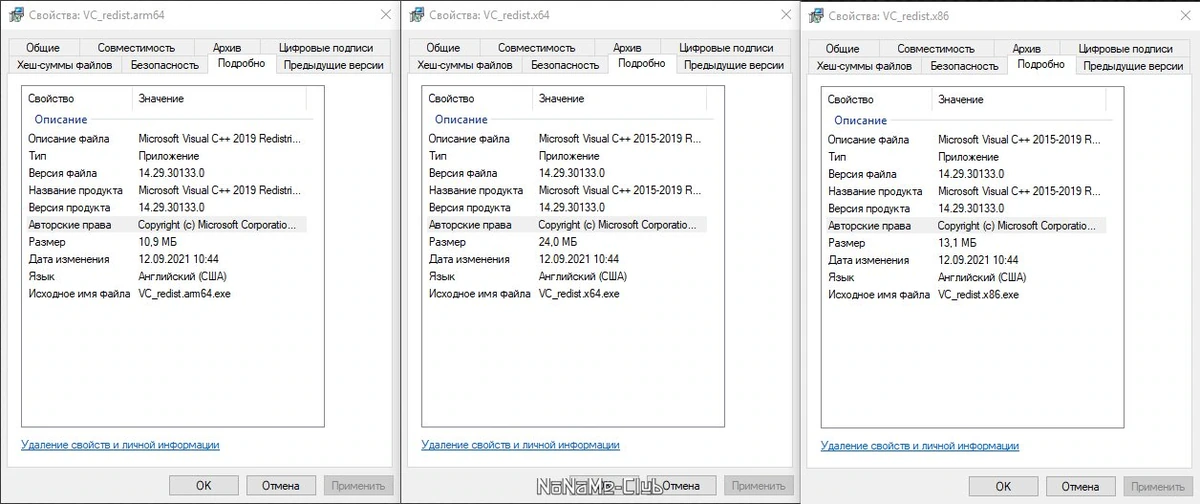Open Общие tab in VC_redist.arm64 window
Image resolution: width=1200 pixels, height=504 pixels.
pyautogui.click(x=43, y=48)
